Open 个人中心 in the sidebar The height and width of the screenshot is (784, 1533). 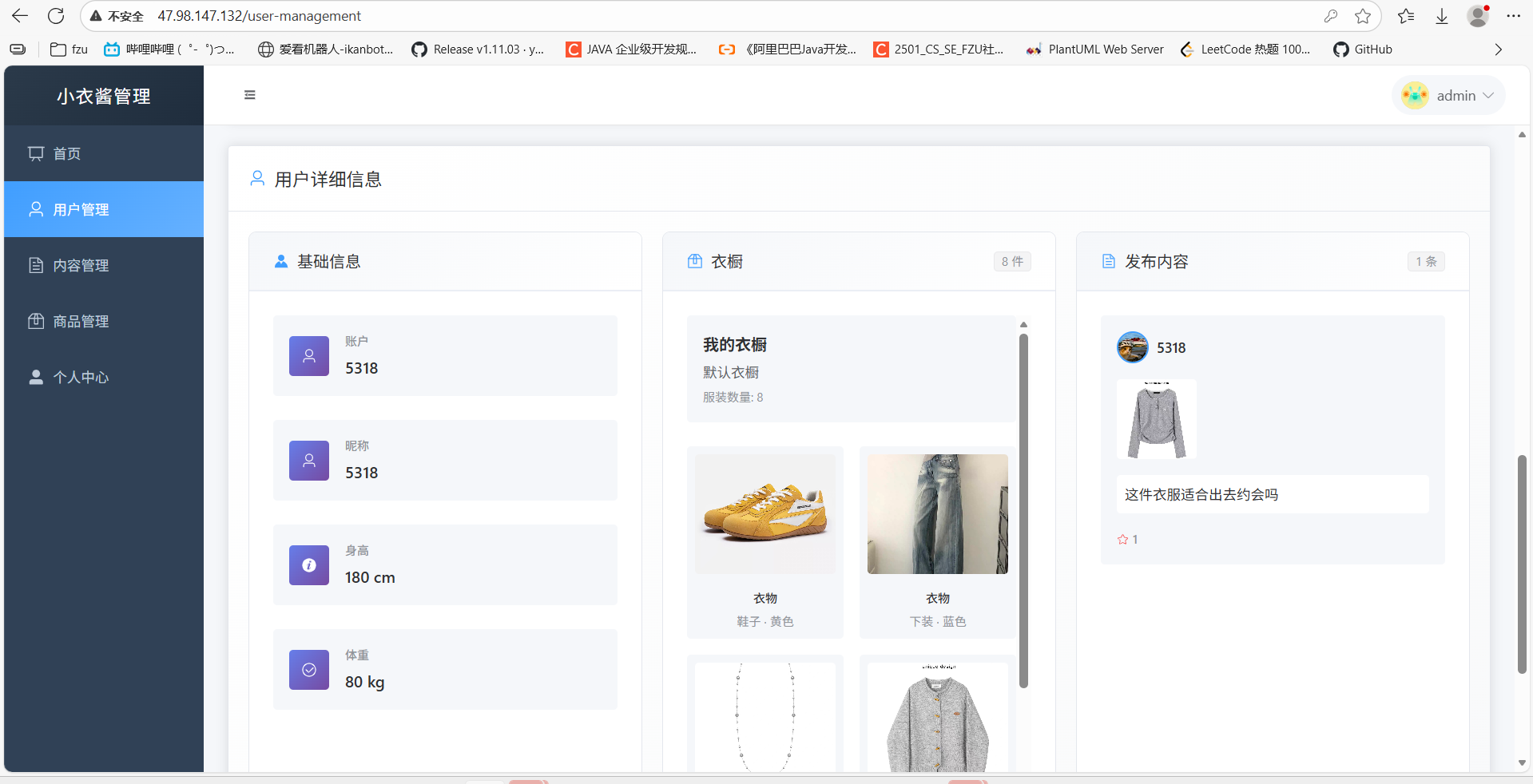click(x=104, y=377)
